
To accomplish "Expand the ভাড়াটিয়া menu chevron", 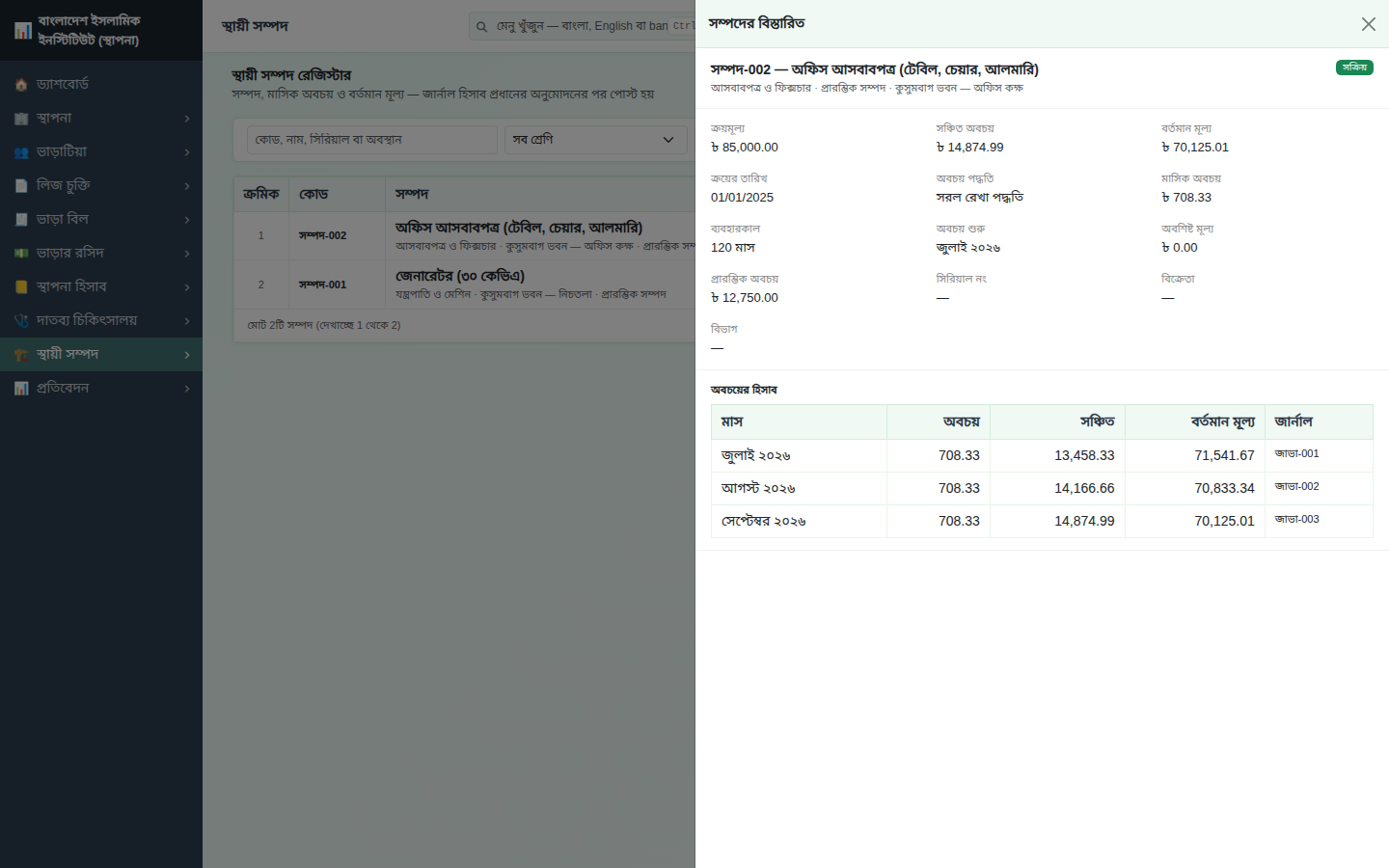I will tap(187, 152).
